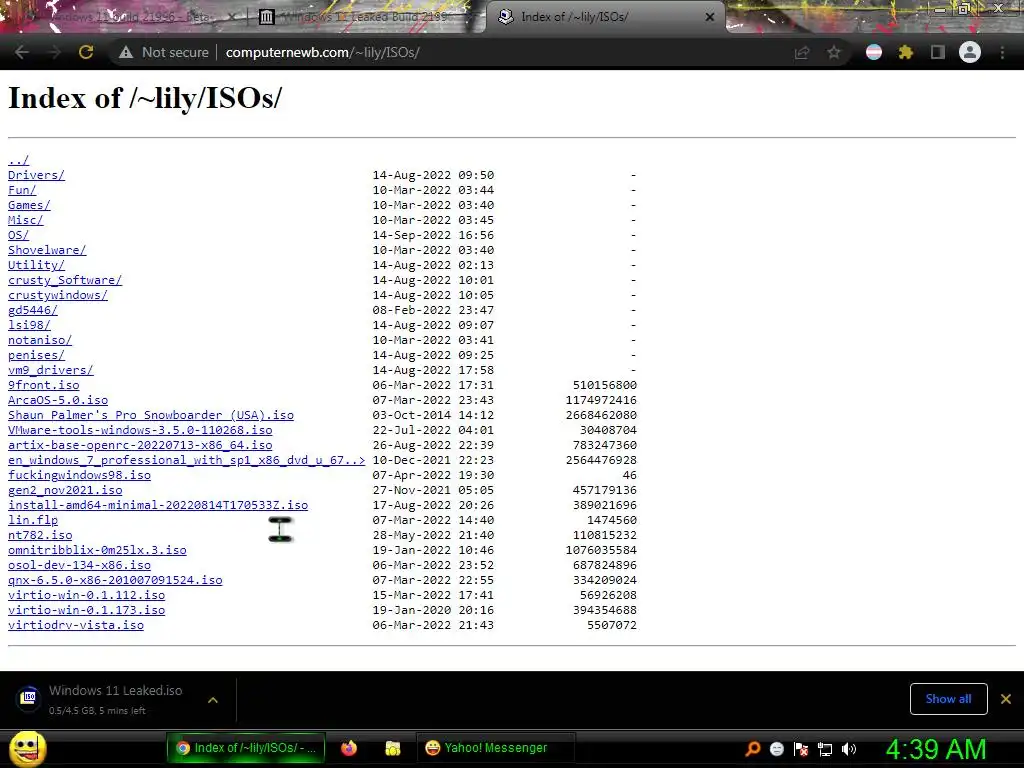Open the file manager folder in taskbar
This screenshot has width=1024, height=768.
click(x=392, y=748)
